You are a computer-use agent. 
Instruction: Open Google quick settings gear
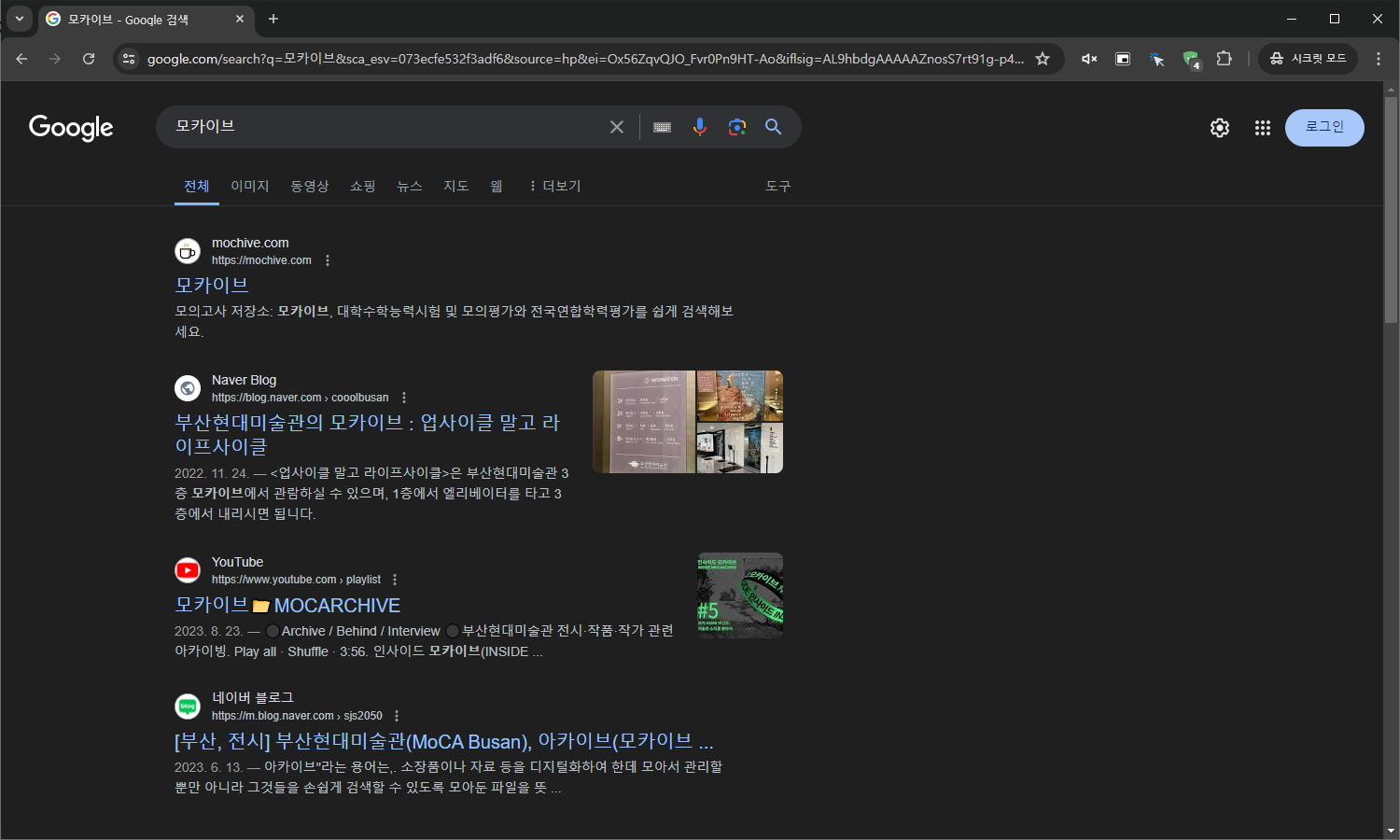click(x=1220, y=128)
